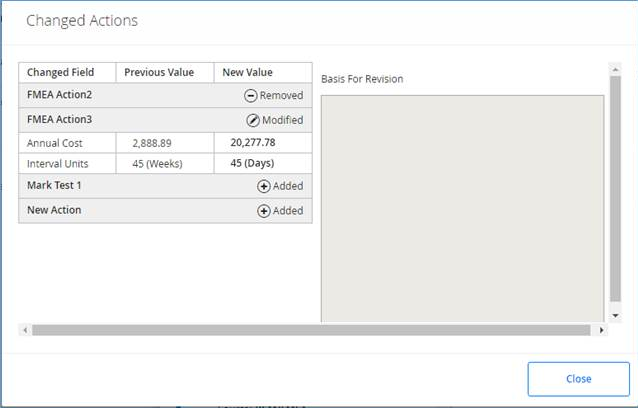This screenshot has height=408, width=638.
Task: Select the Annual Cost new value 20,277.78
Action: point(253,142)
